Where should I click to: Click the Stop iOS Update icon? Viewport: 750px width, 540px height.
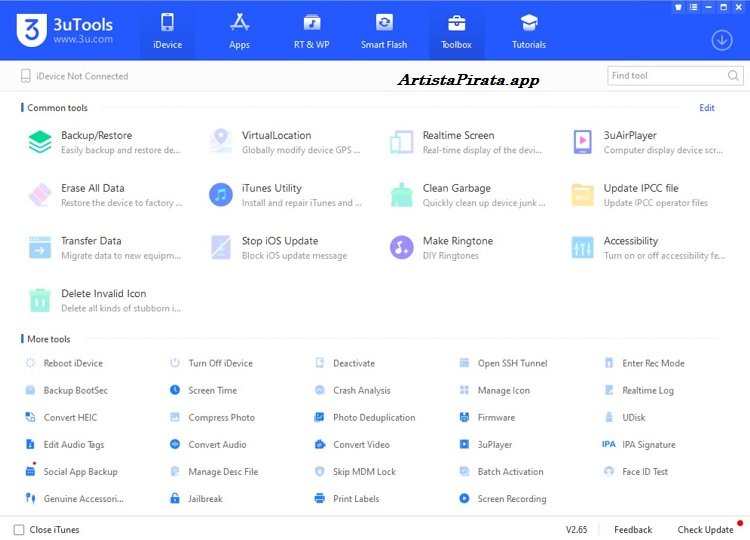tap(221, 247)
